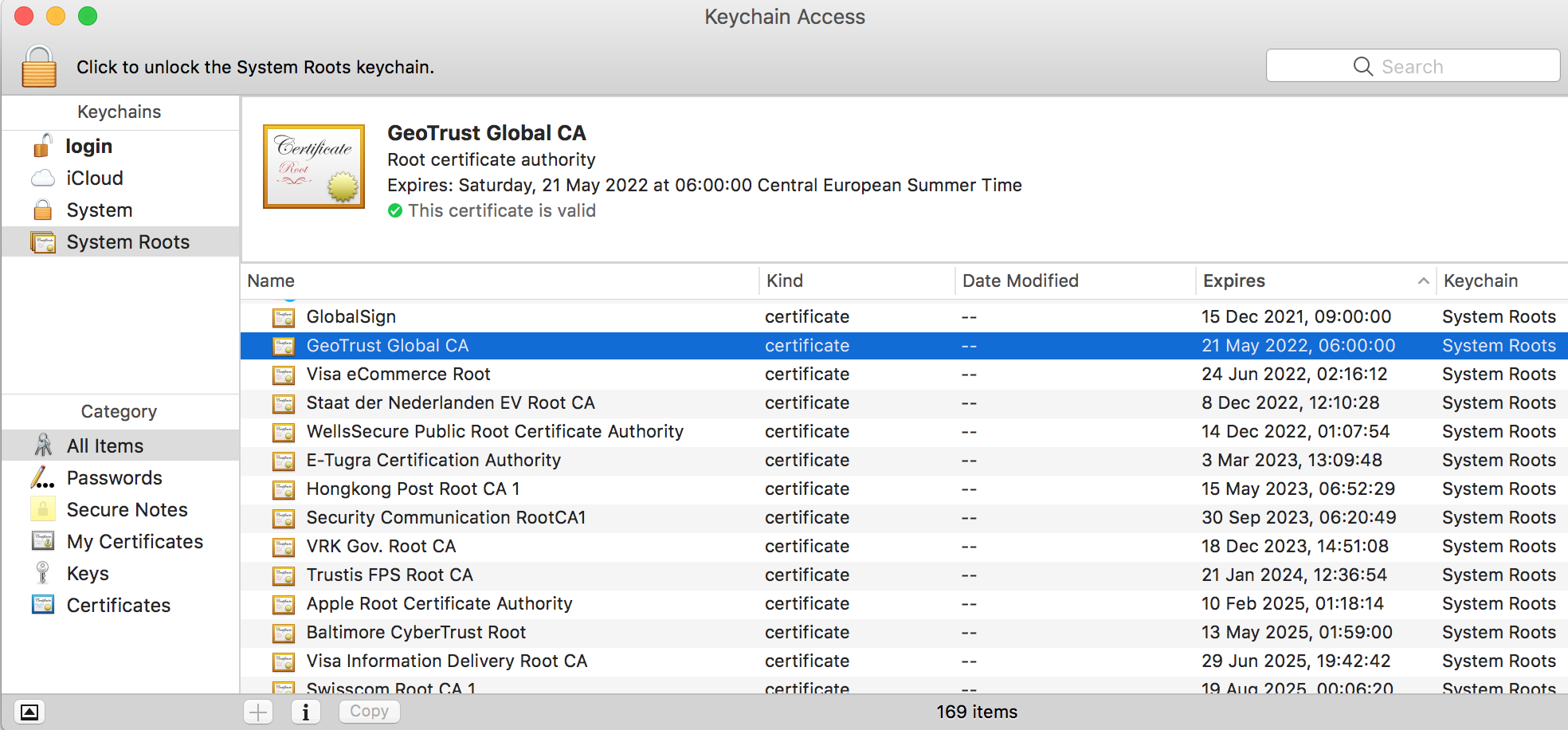Click the System keychain lock icon
Image resolution: width=1568 pixels, height=730 pixels.
point(43,210)
